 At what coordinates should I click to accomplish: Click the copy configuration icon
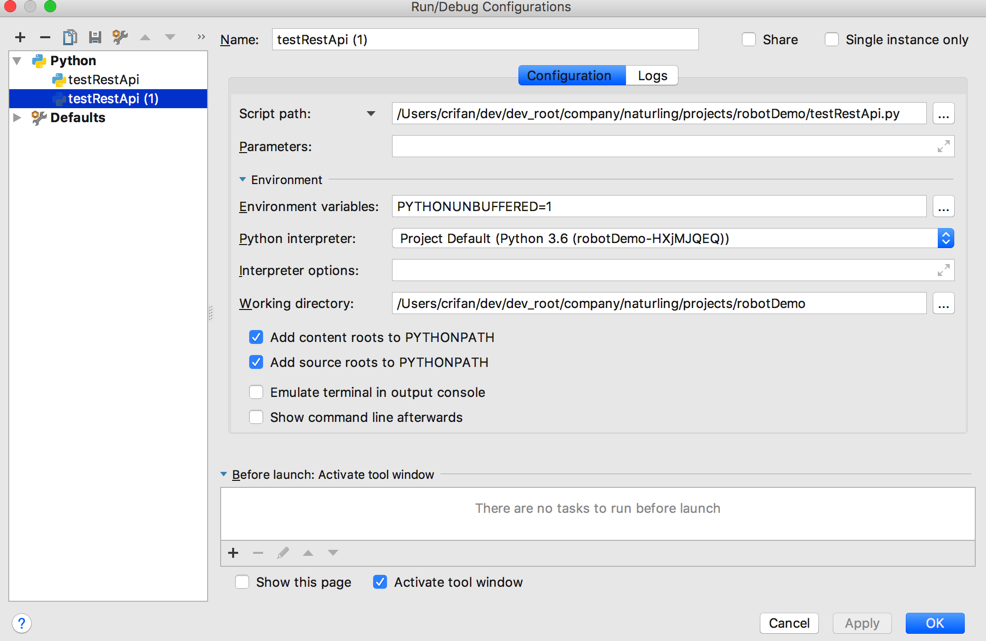click(70, 38)
